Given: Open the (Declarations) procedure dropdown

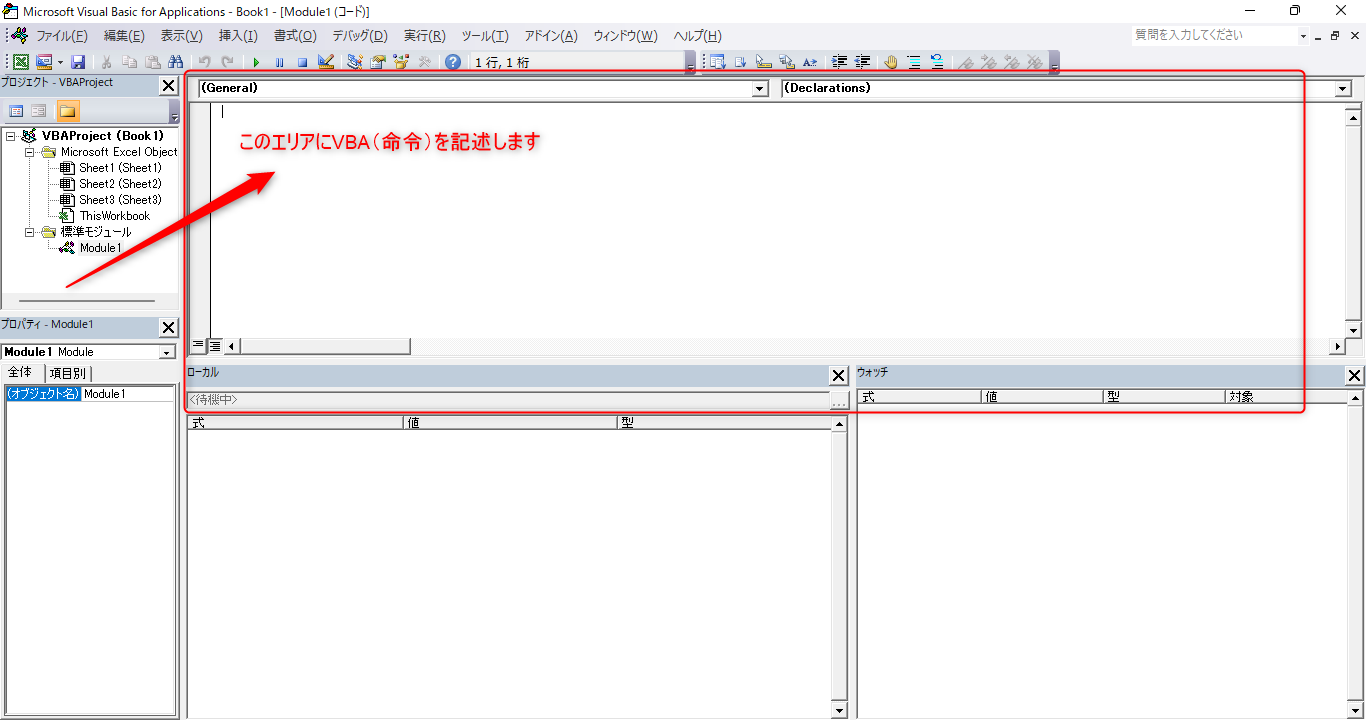Looking at the screenshot, I should point(1342,89).
